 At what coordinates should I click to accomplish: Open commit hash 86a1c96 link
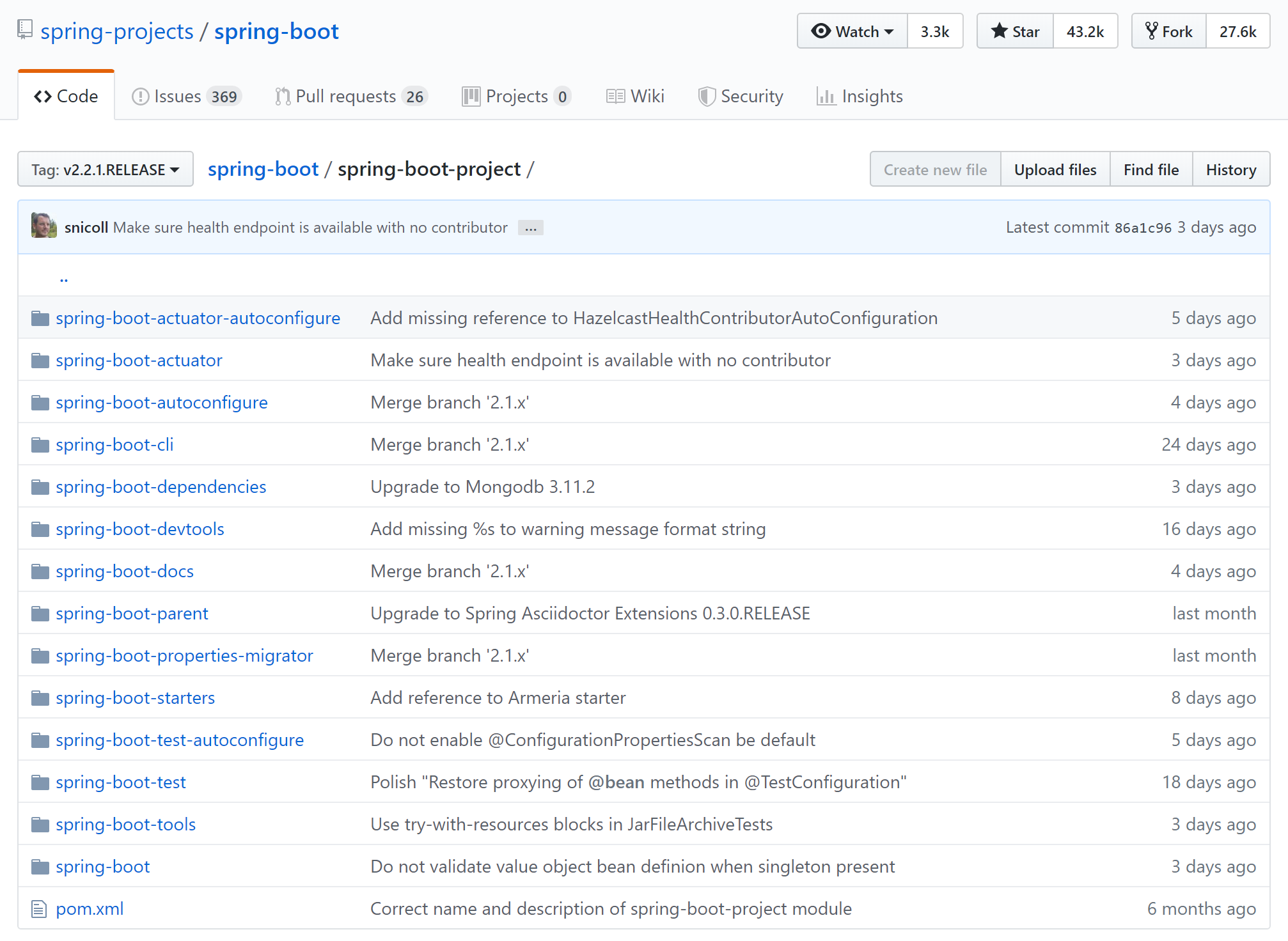click(1143, 228)
